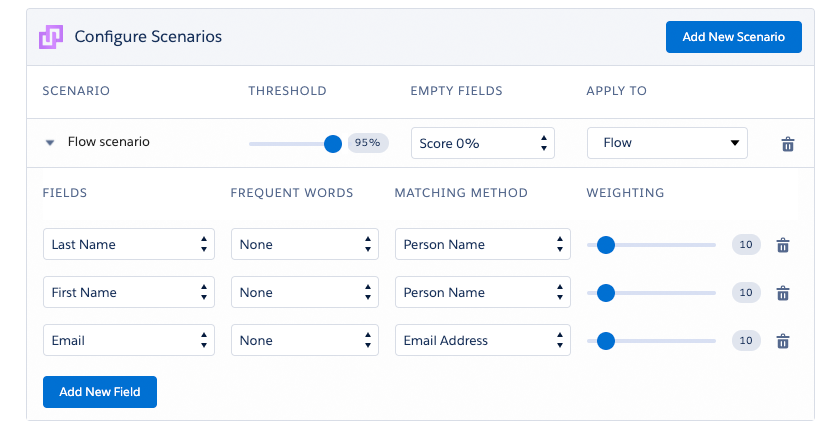Open the Email Address matching method dropdown
The height and width of the screenshot is (430, 840).
pyautogui.click(x=483, y=340)
